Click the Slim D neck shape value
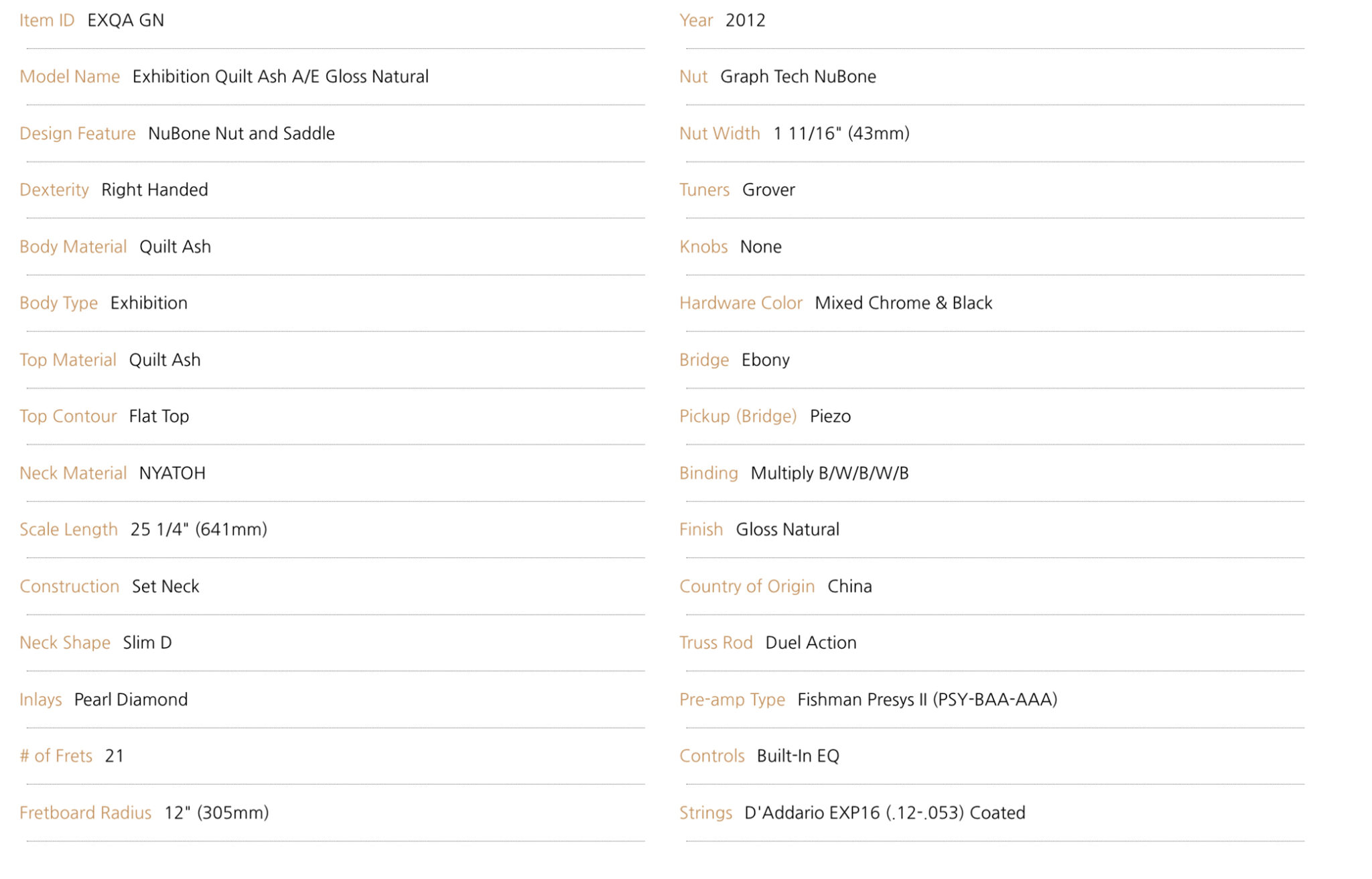 (x=147, y=643)
